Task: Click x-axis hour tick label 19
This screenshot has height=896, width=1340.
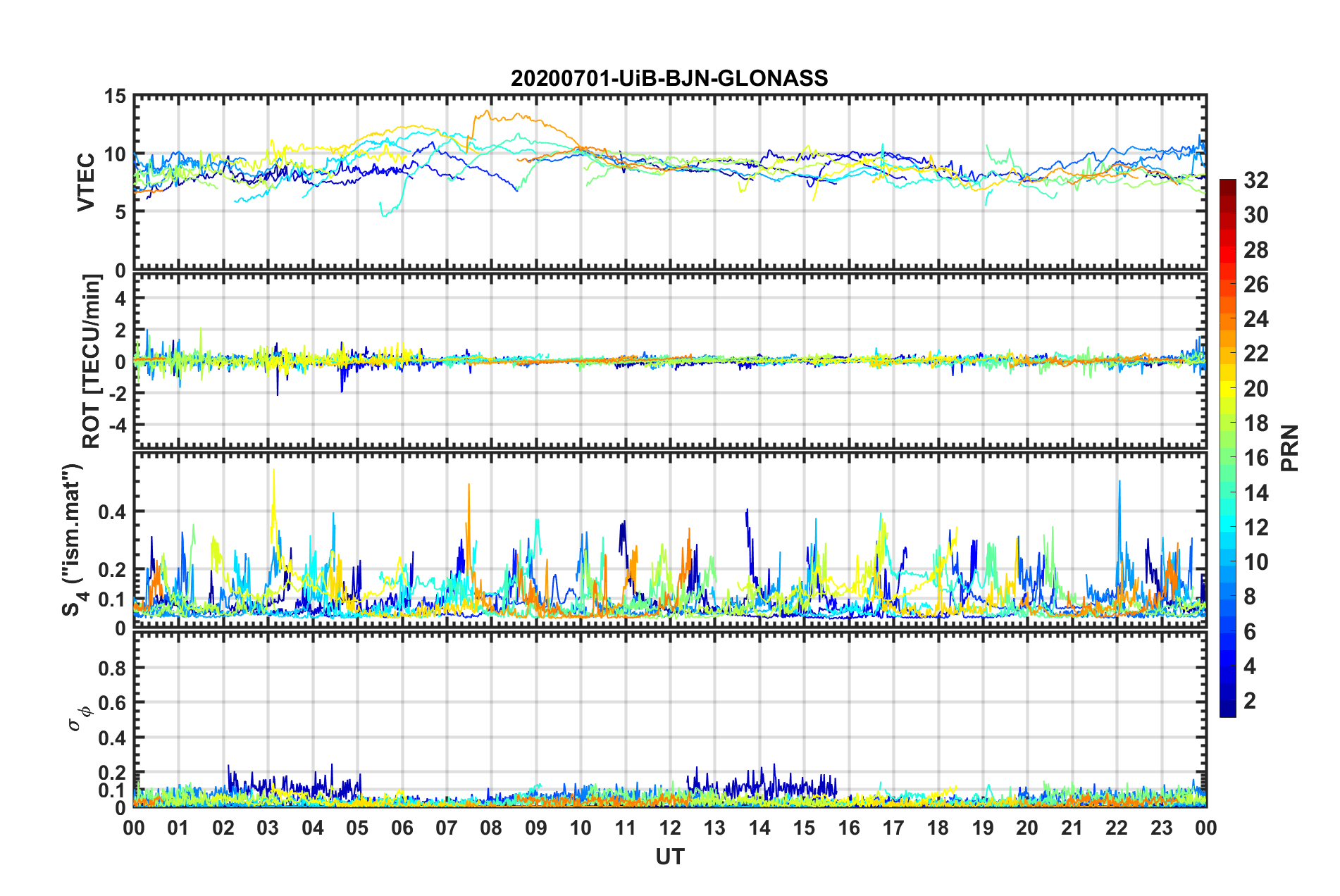Action: click(983, 828)
